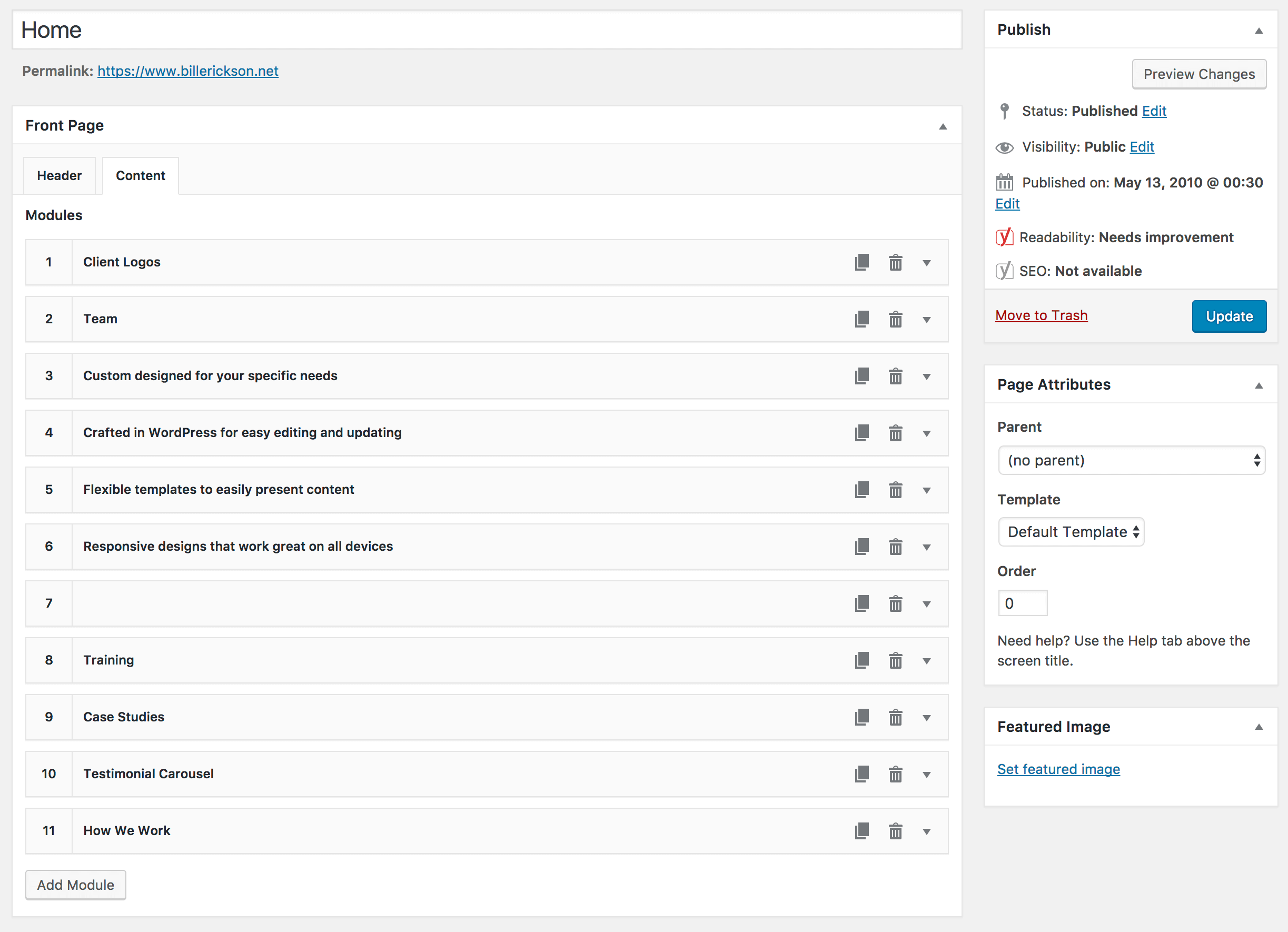Duplicate the Client Logos module
Image resolution: width=1288 pixels, height=932 pixels.
pyautogui.click(x=861, y=262)
